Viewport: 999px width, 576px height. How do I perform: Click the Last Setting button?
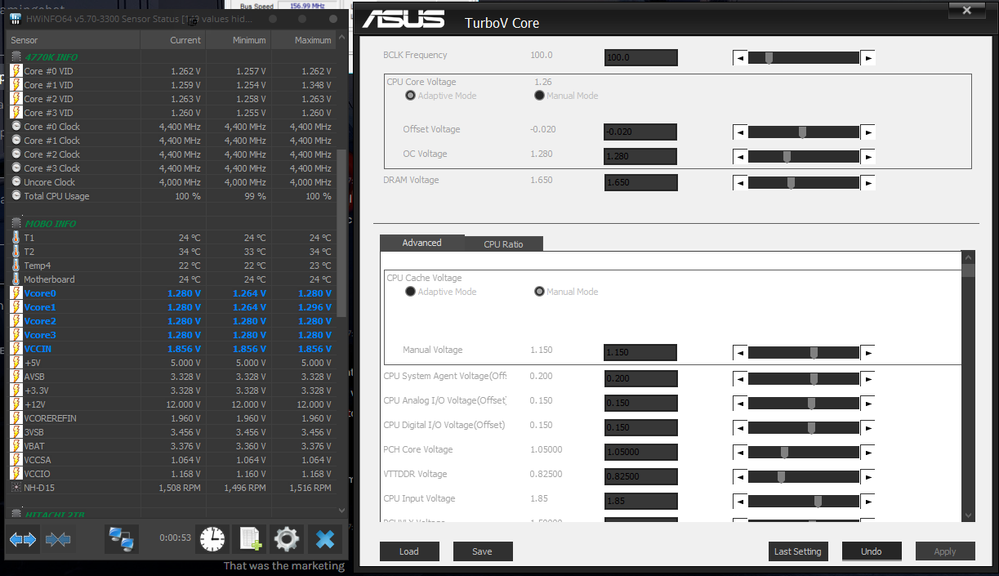pyautogui.click(x=798, y=551)
